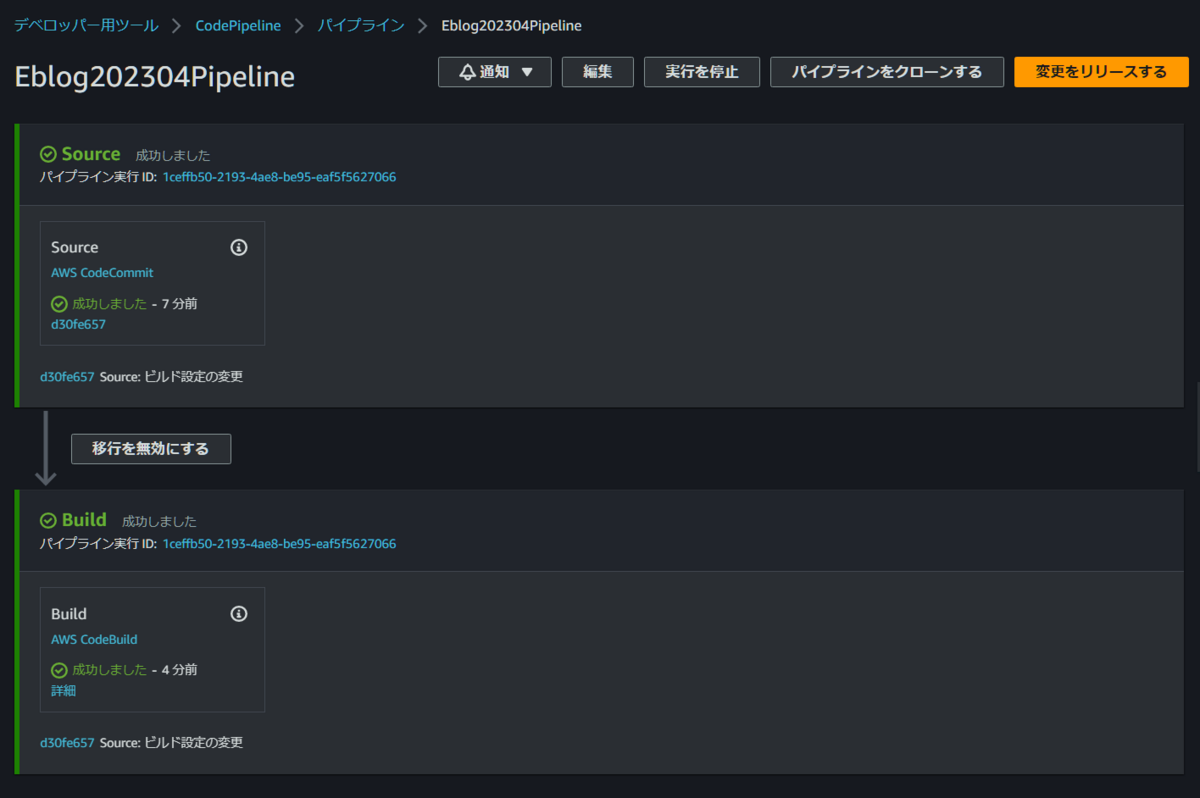Go to パイプライン breadcrumb link
This screenshot has width=1200, height=798.
[x=361, y=25]
